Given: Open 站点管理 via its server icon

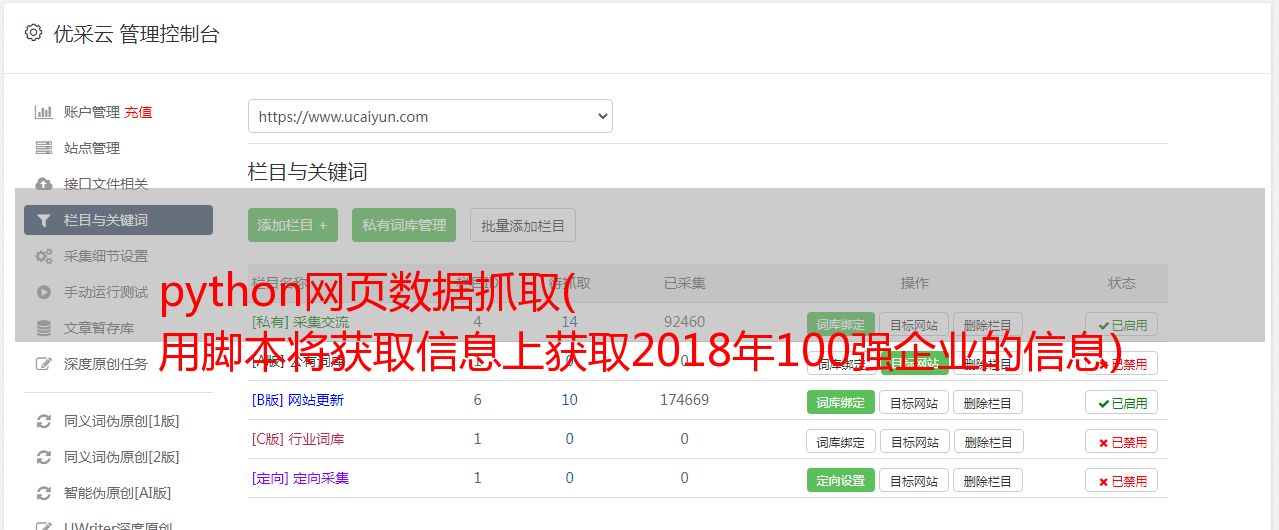Looking at the screenshot, I should [x=43, y=148].
